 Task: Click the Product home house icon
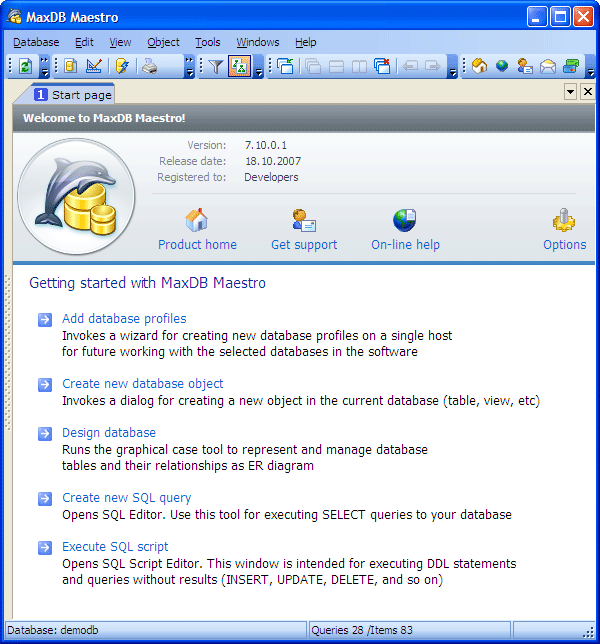pyautogui.click(x=197, y=220)
